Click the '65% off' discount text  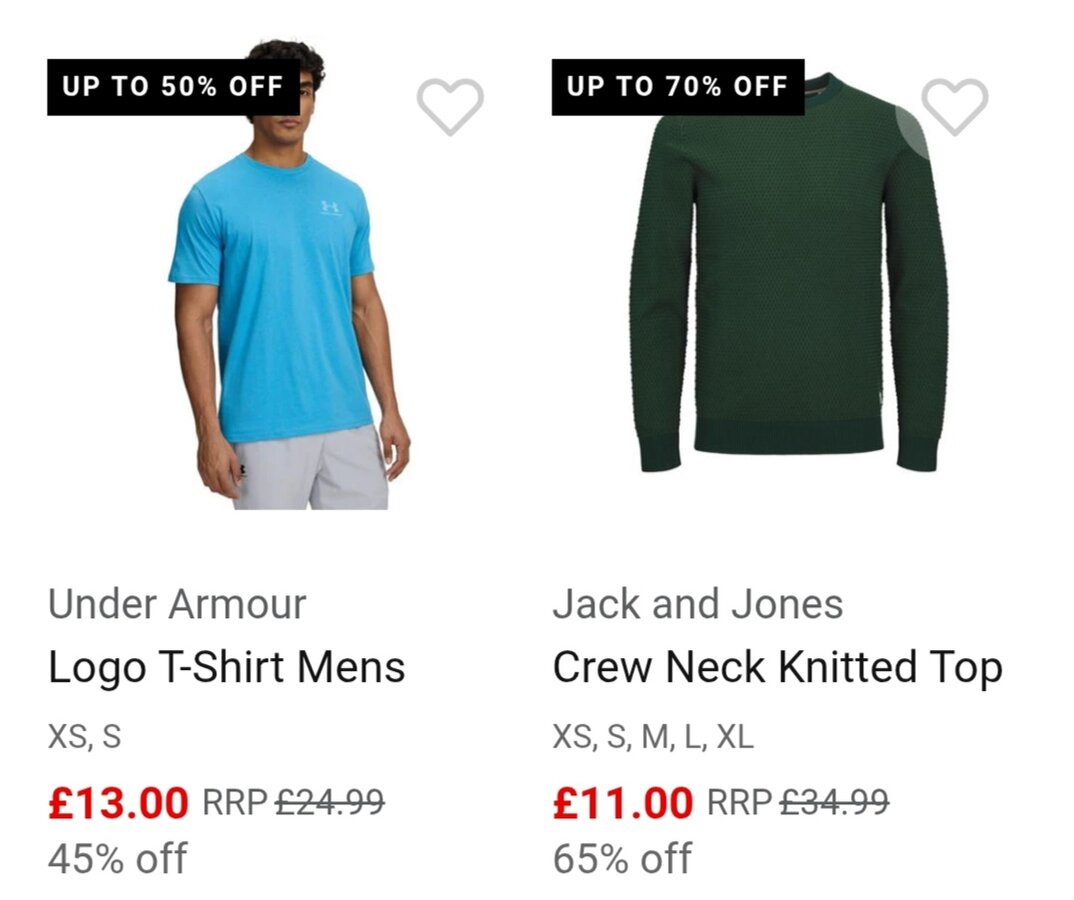[x=621, y=857]
